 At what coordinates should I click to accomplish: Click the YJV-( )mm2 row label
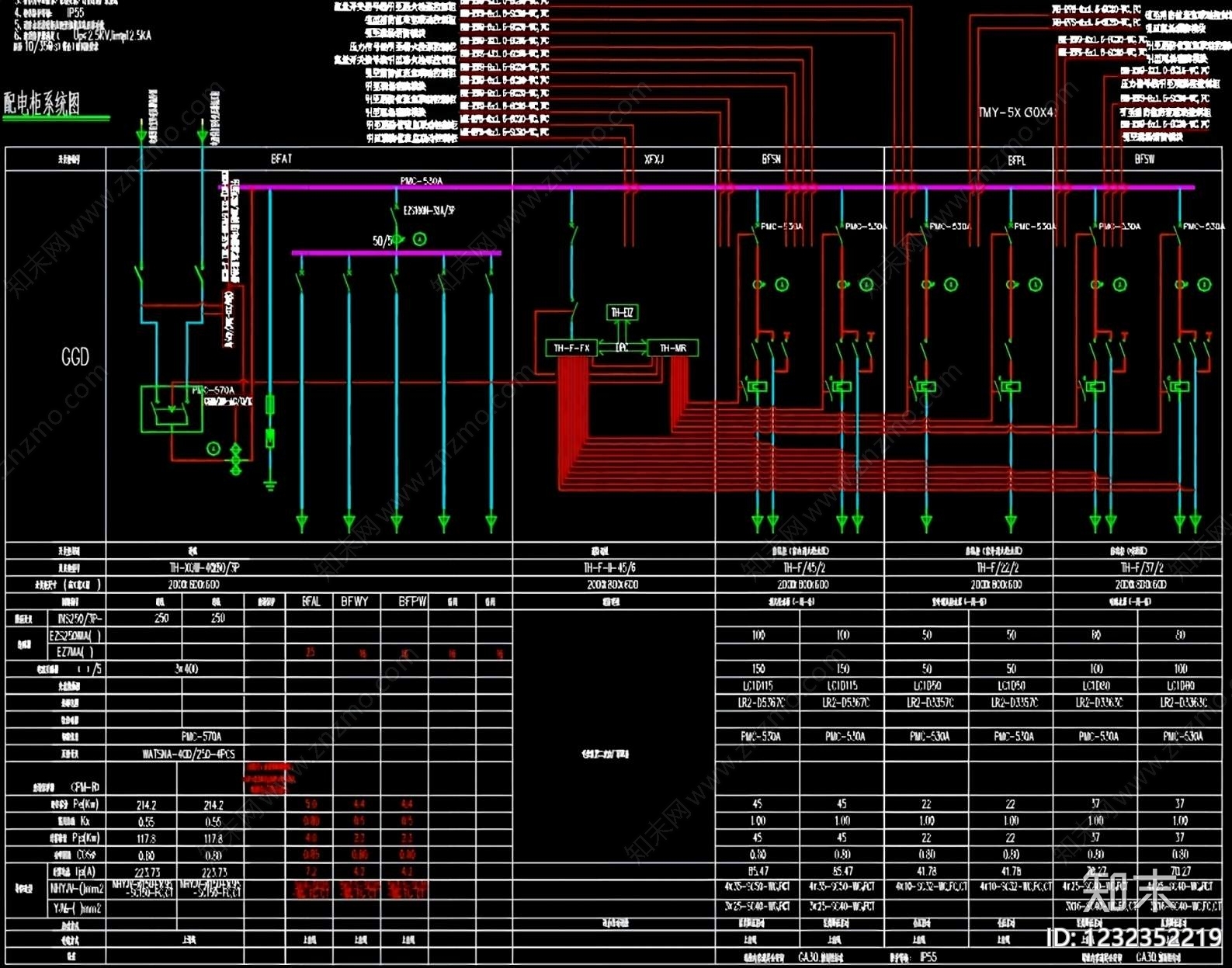76,907
